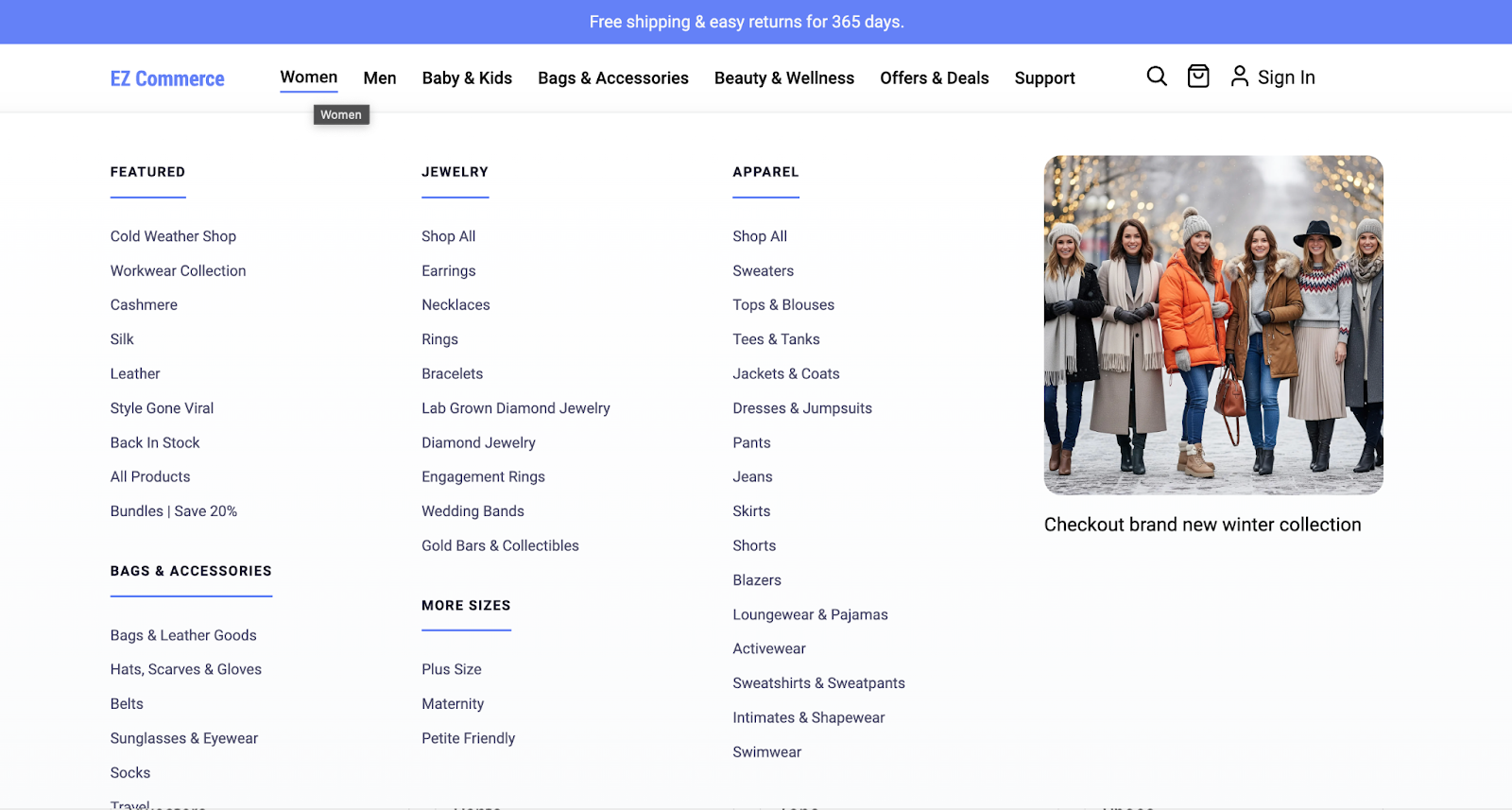Select Intimates & Shapewear

click(809, 717)
